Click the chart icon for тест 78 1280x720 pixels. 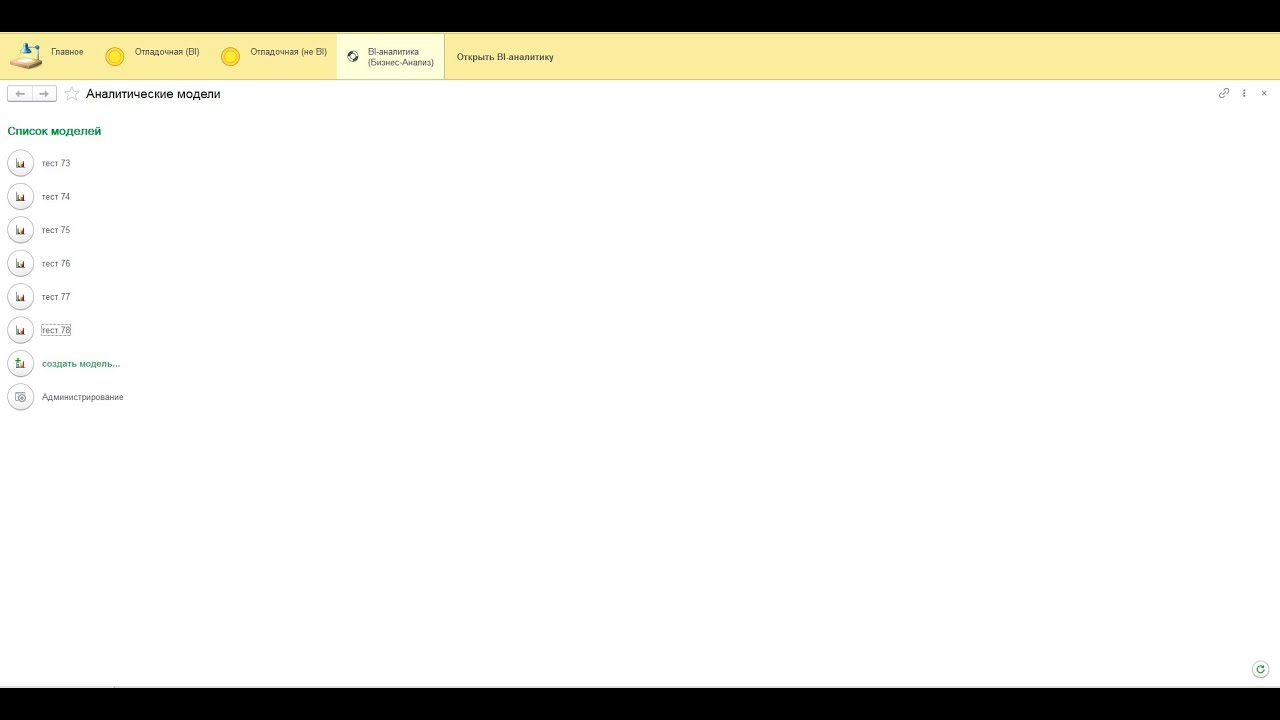[20, 330]
